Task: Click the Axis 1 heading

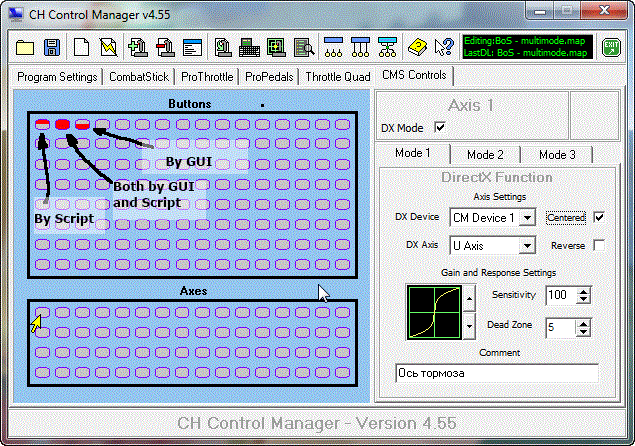Action: pos(471,106)
